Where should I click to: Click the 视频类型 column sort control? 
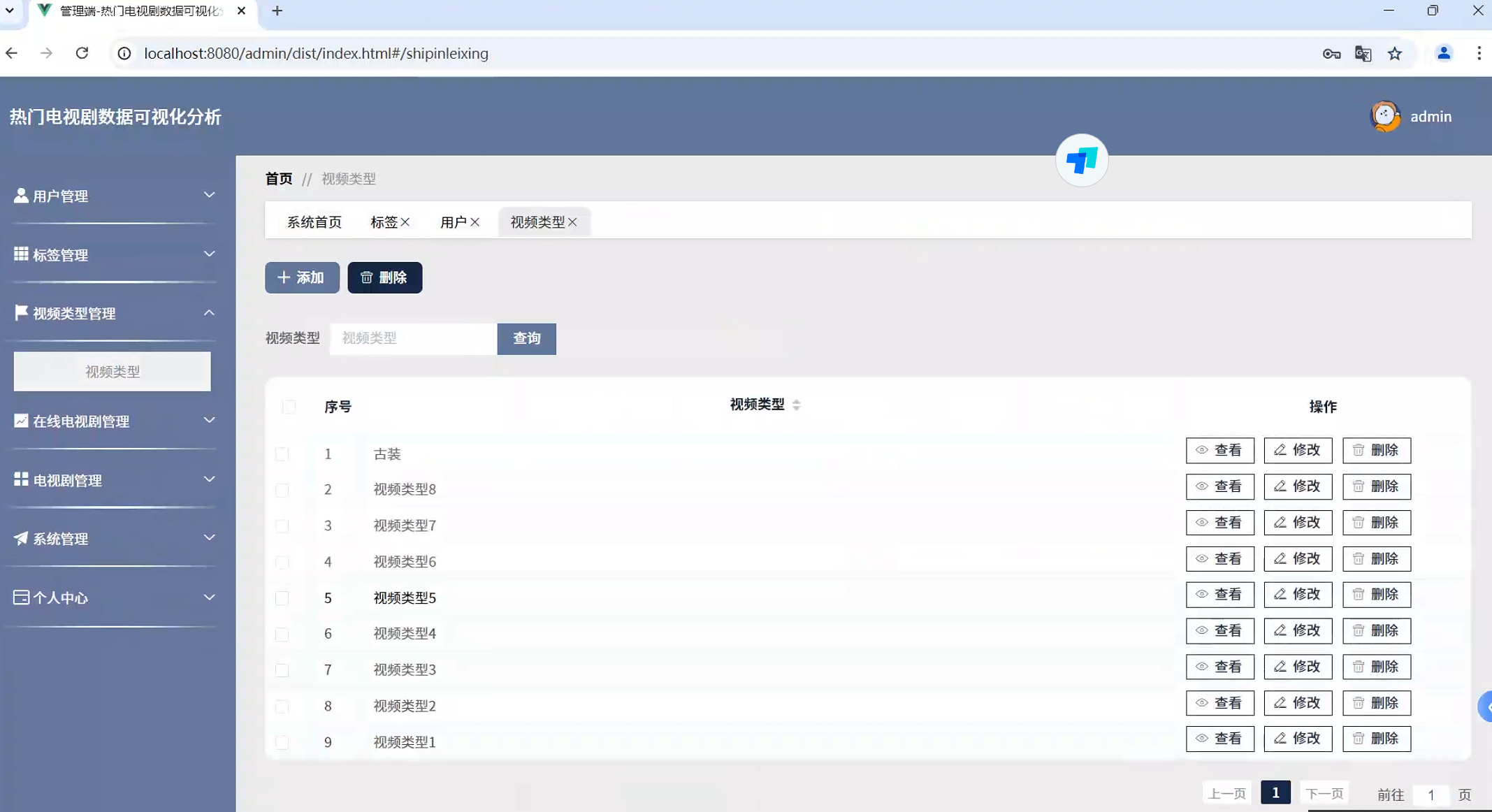tap(797, 405)
